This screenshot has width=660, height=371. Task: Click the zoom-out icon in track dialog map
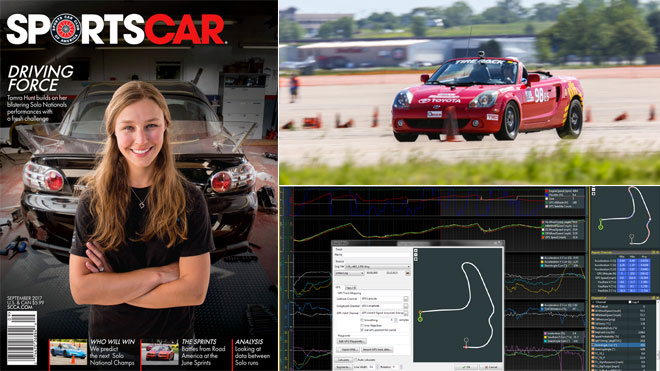416,255
